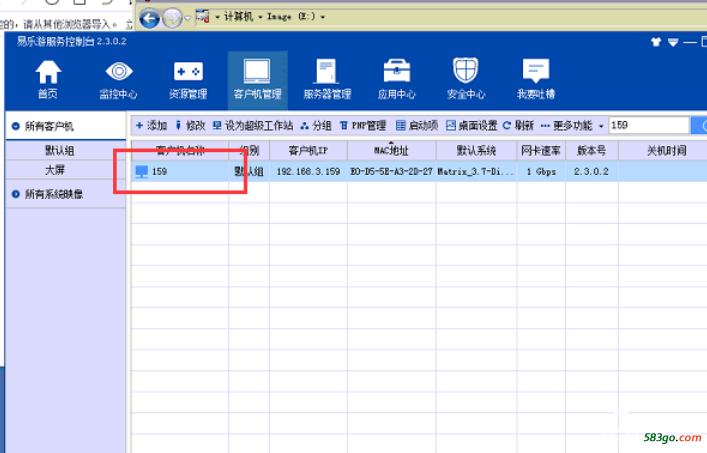707x453 pixels.
Task: Click the IP cell 192.168.3.159
Action: point(308,172)
